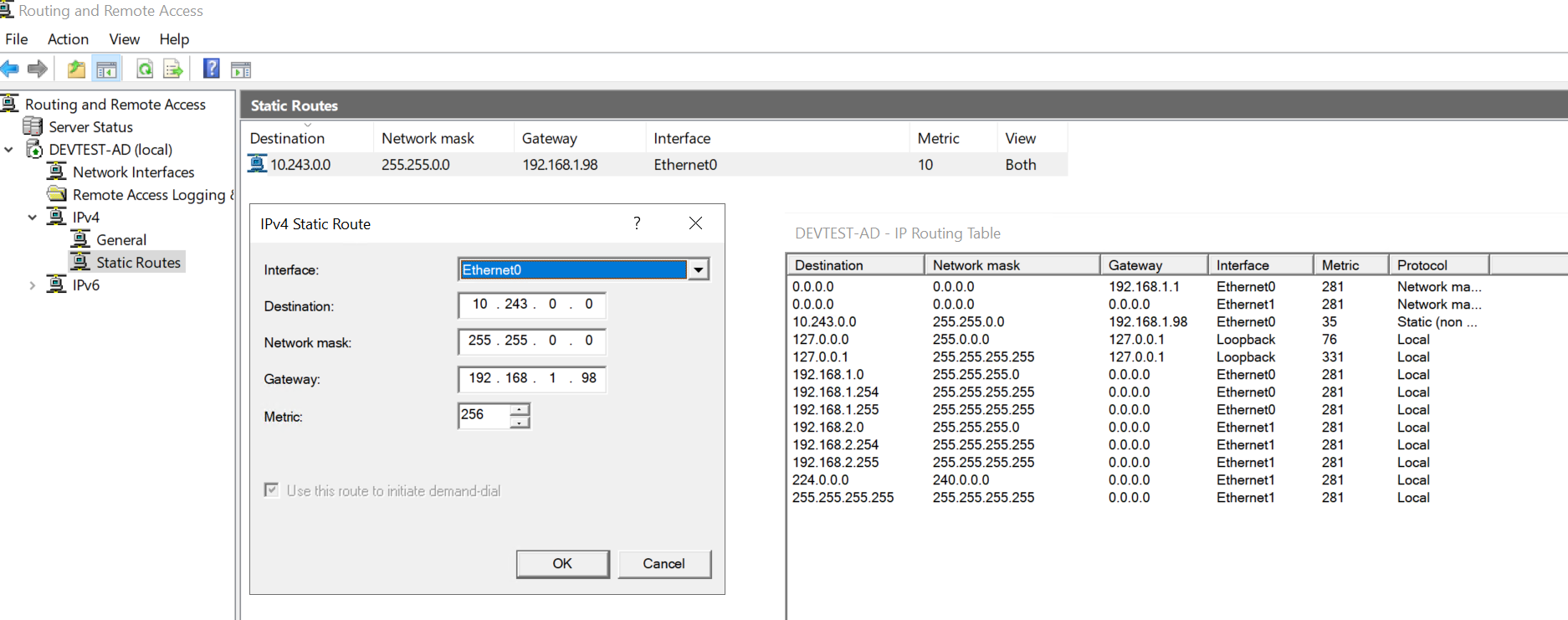Click the IPv6 node icon
The width and height of the screenshot is (1568, 620).
click(57, 284)
